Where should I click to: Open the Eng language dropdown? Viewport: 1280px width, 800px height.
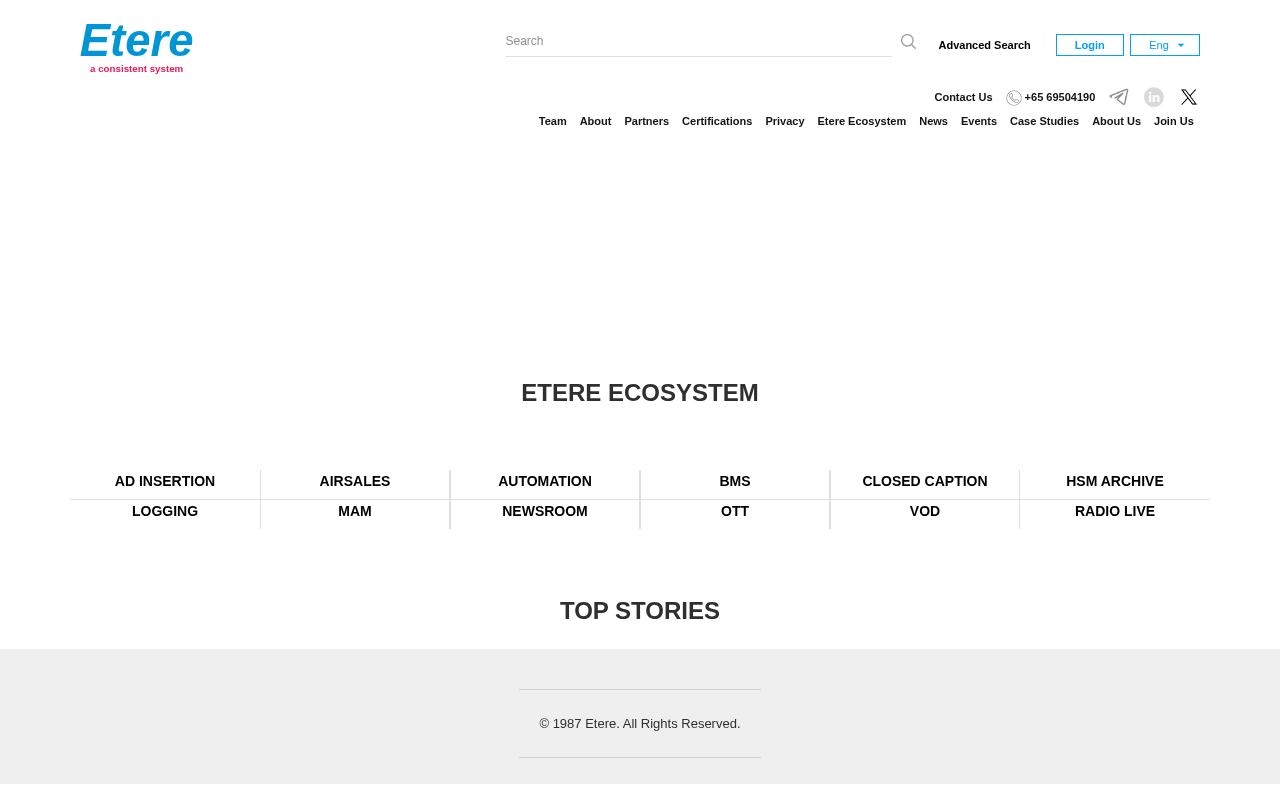[1165, 45]
